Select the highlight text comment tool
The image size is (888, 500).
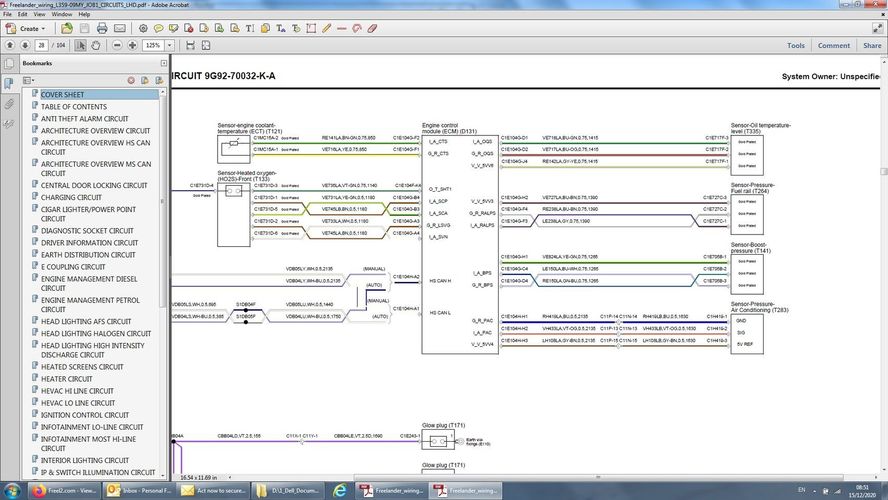click(173, 28)
